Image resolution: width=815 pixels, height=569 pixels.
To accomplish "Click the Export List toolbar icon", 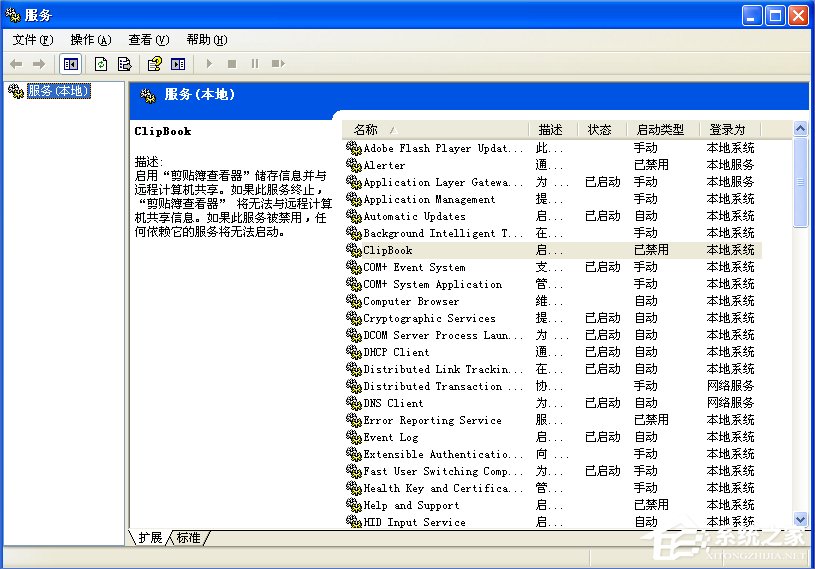I will [x=124, y=64].
